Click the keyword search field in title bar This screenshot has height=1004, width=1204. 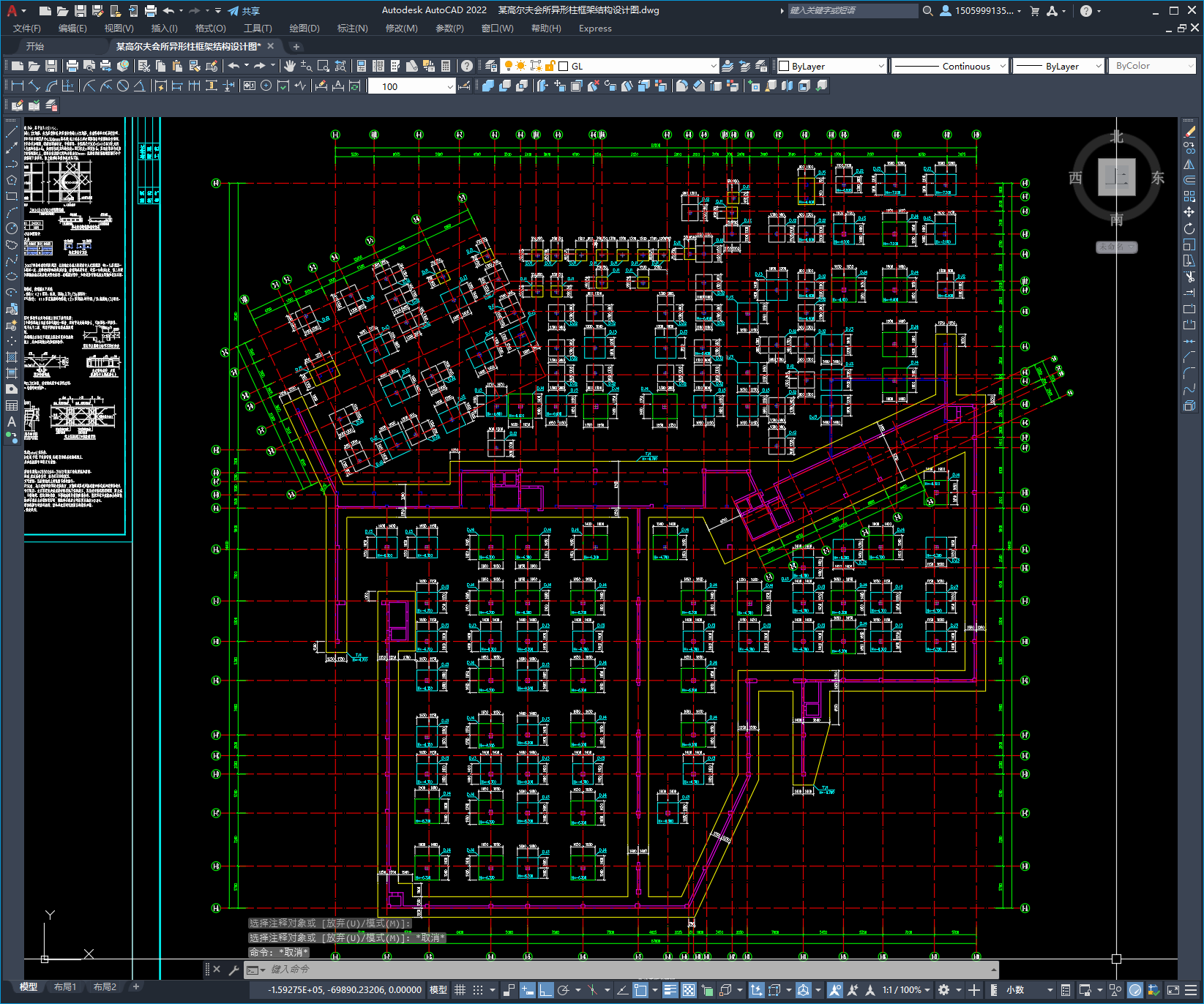coord(853,10)
